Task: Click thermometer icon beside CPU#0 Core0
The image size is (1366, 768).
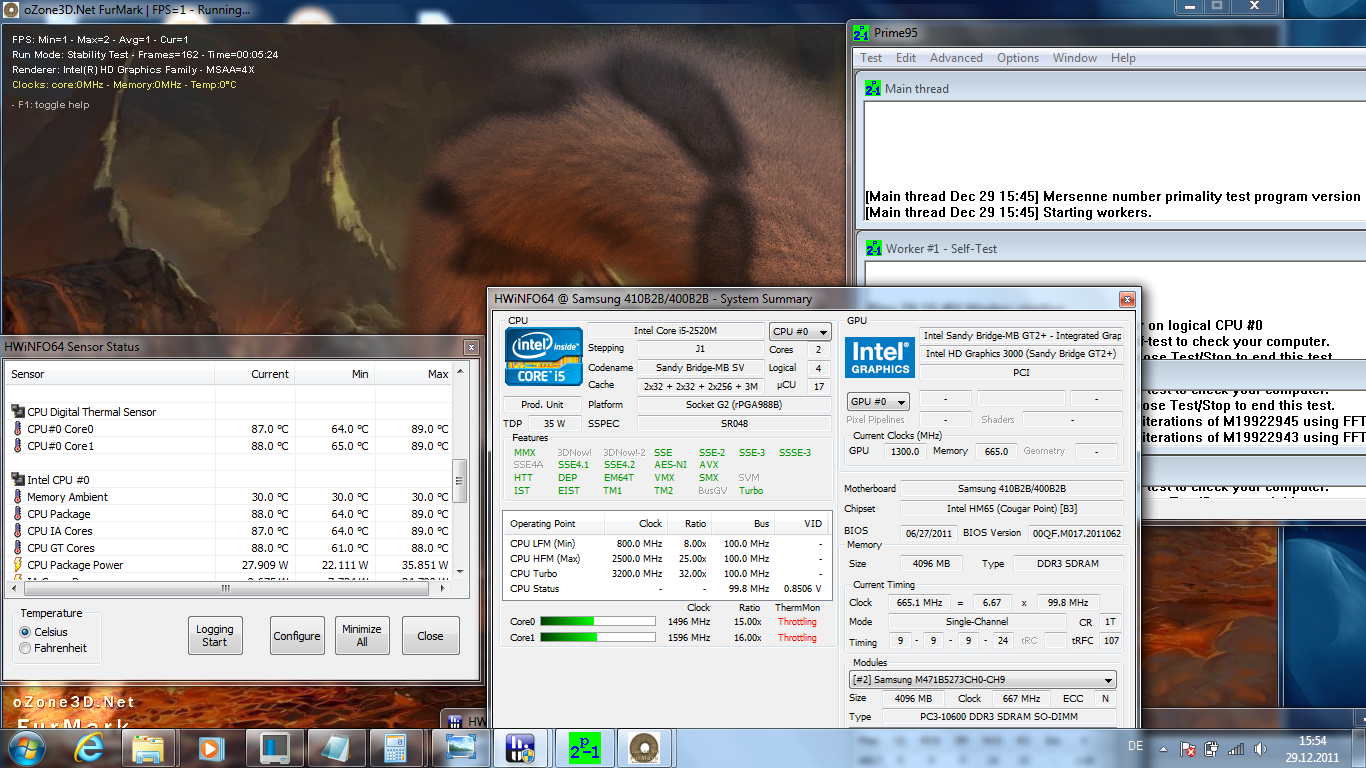Action: click(x=17, y=429)
